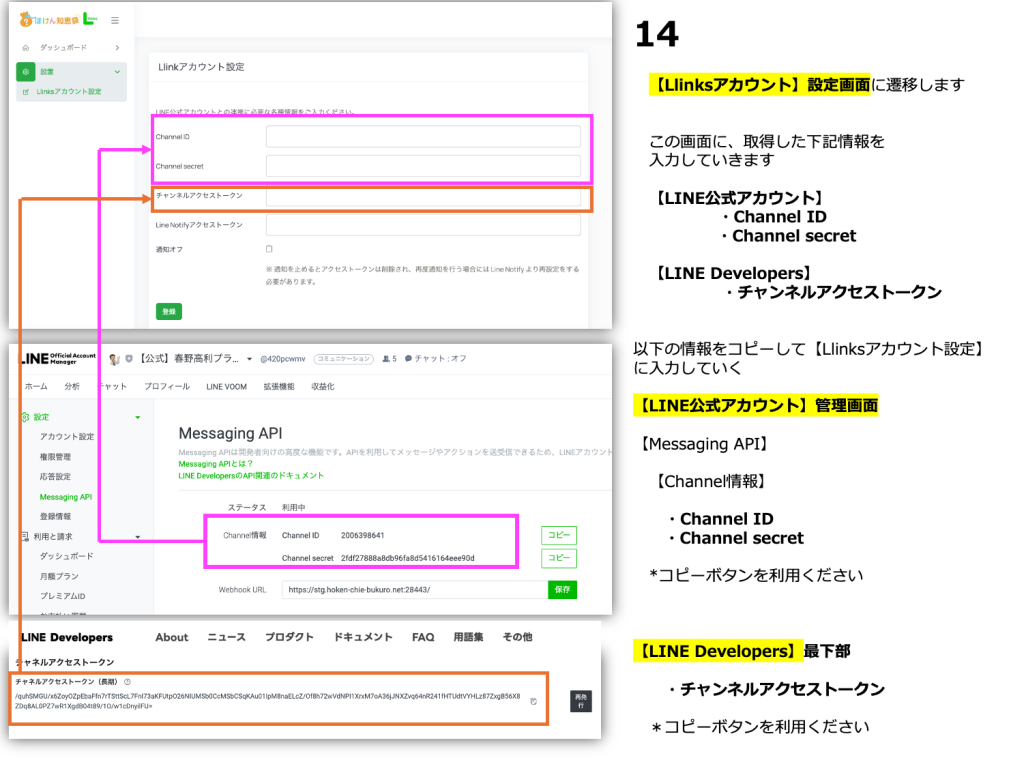Click the friends count icon showing 5
The image size is (1024, 760).
(x=386, y=358)
